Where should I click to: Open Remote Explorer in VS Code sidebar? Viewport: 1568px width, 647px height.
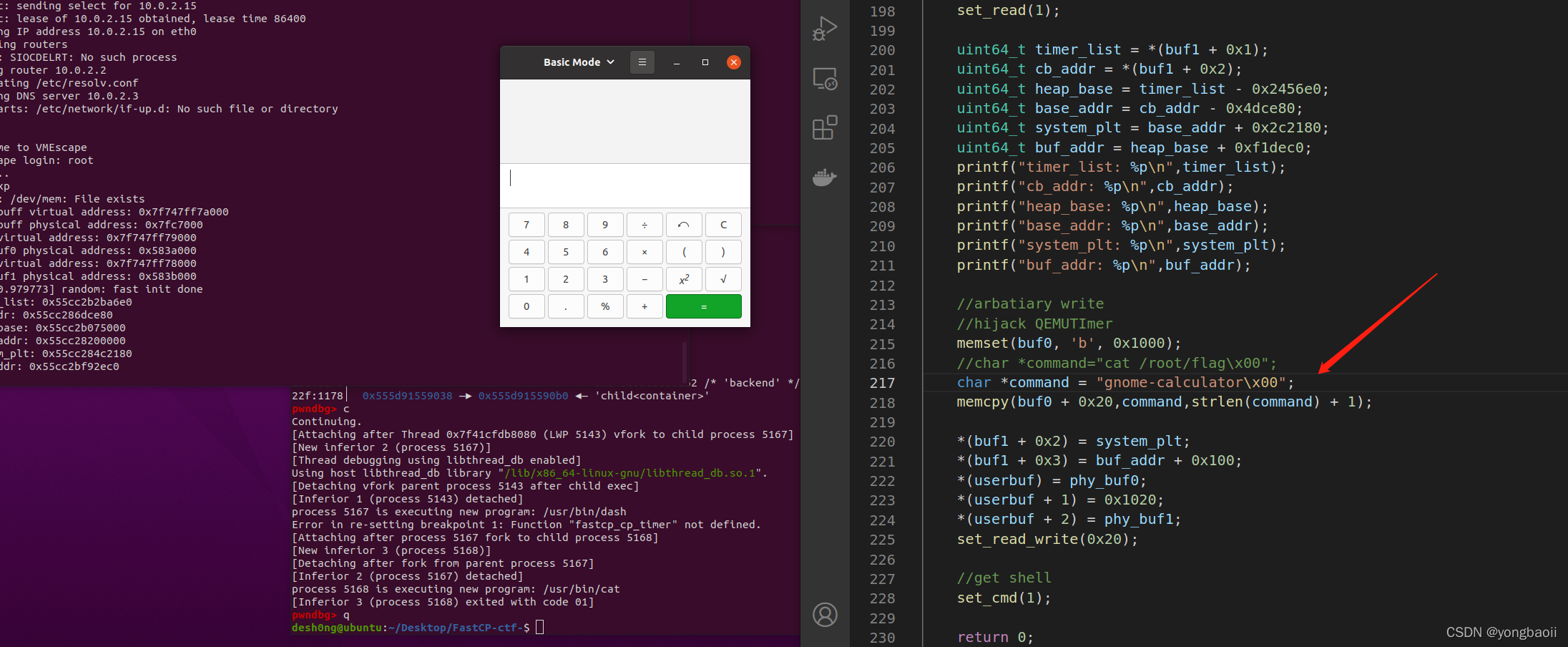[x=825, y=78]
